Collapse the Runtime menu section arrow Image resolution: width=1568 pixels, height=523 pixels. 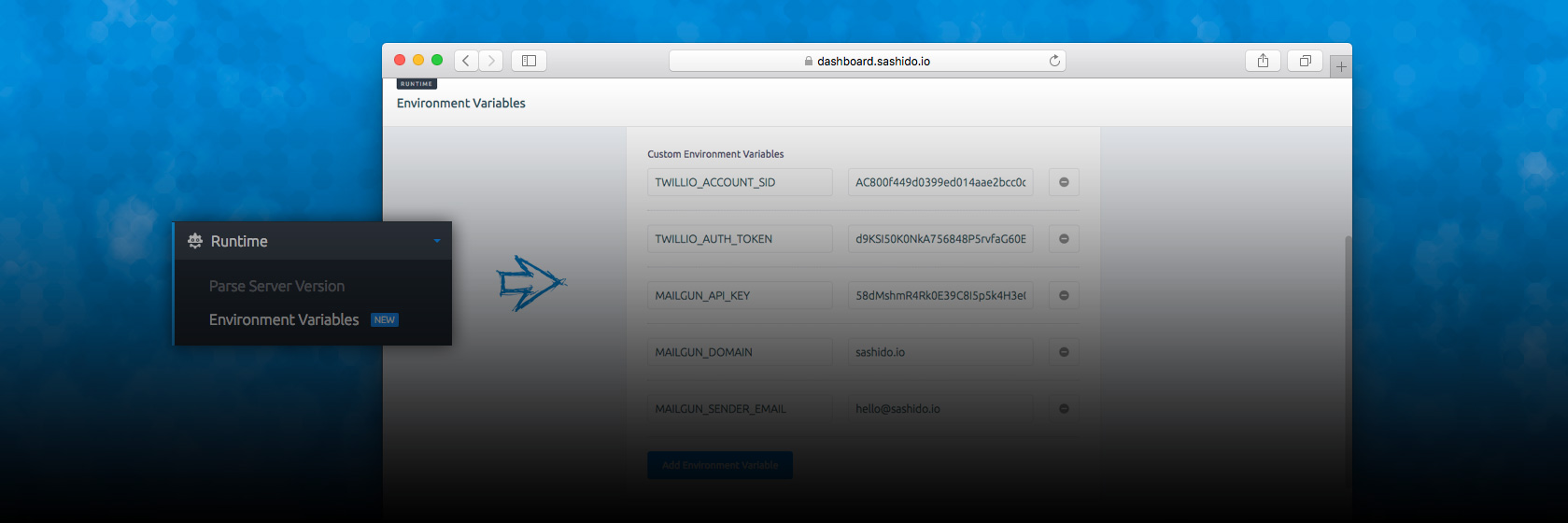(436, 241)
